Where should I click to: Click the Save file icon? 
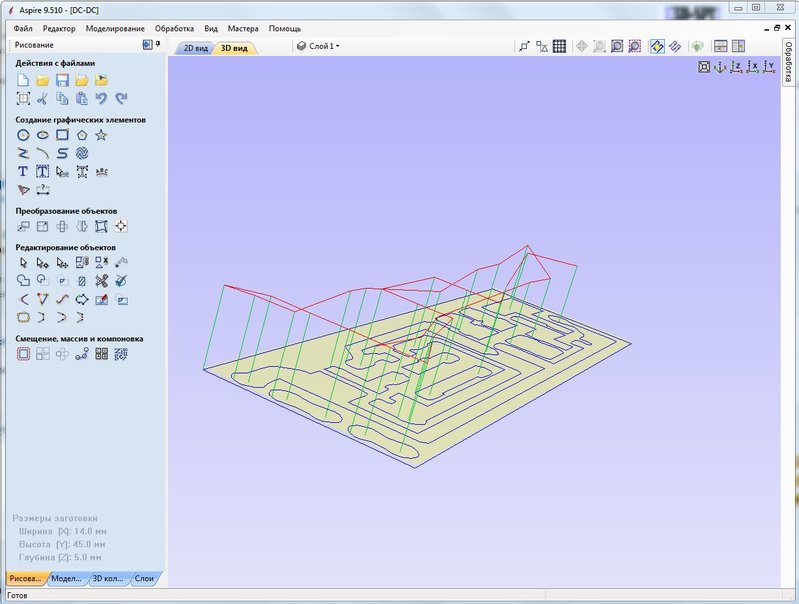point(62,80)
